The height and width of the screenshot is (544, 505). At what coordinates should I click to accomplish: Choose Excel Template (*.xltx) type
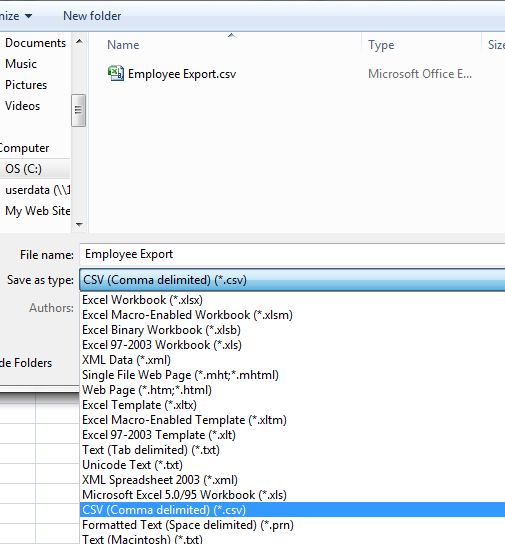tap(292, 405)
